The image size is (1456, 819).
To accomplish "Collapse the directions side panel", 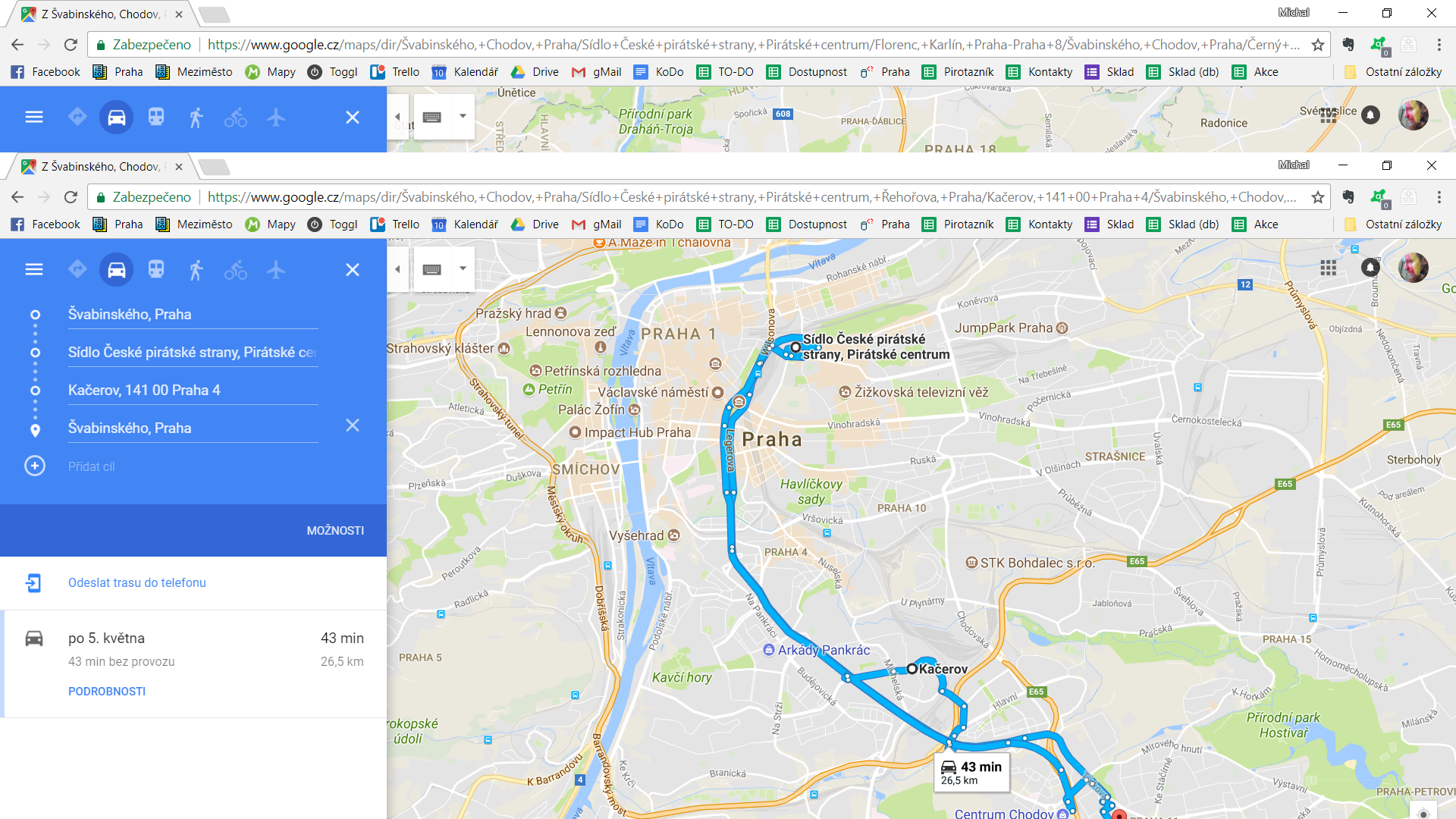I will point(398,268).
